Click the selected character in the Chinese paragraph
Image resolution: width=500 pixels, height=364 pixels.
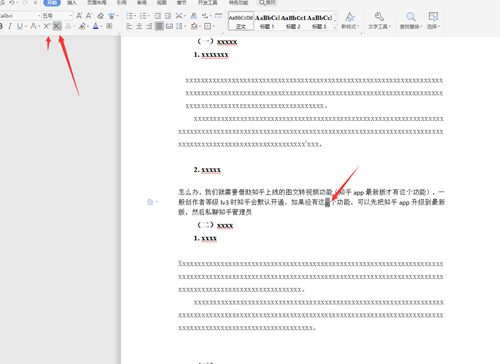(327, 202)
